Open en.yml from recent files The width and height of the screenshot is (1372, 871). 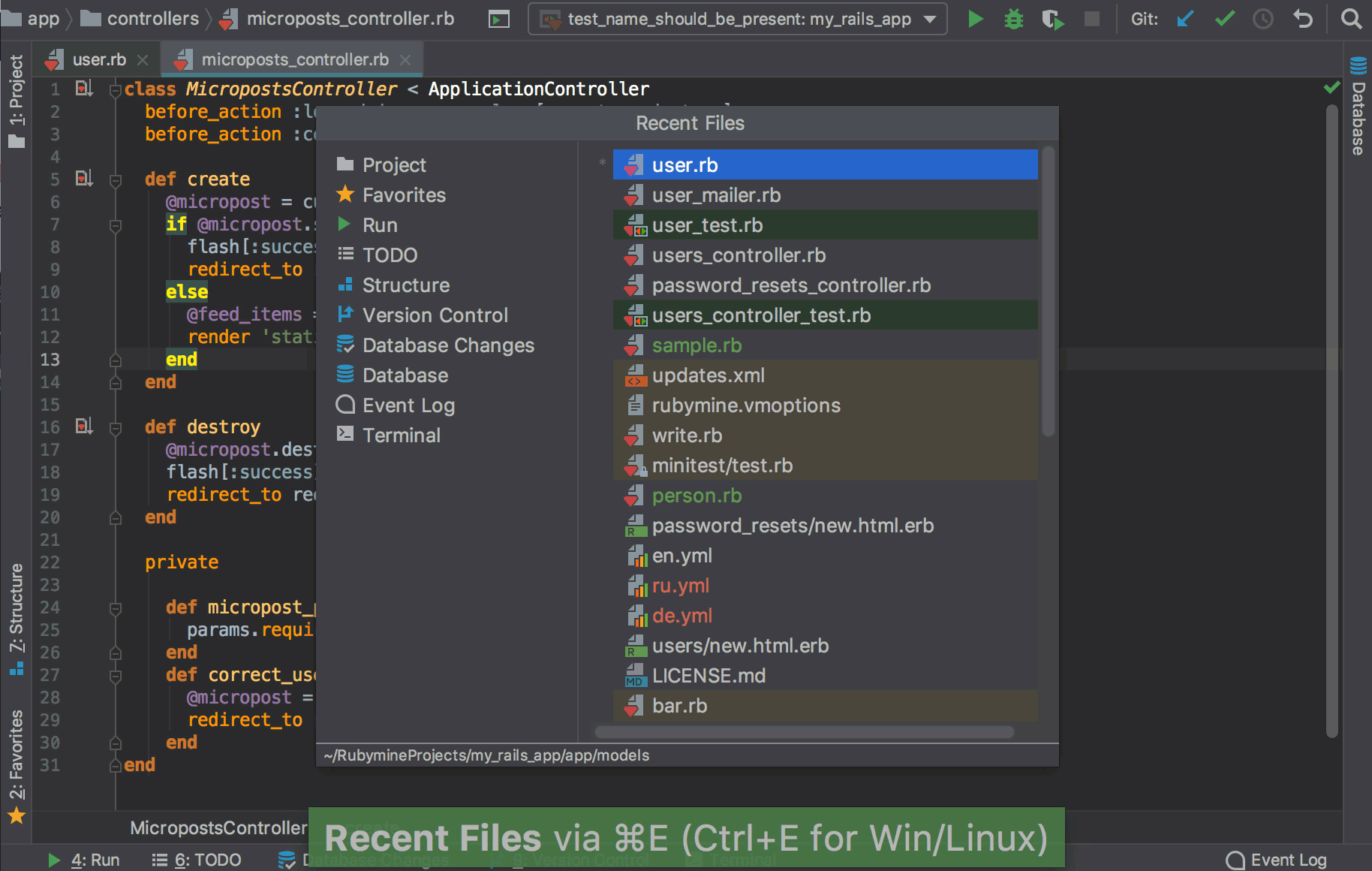pyautogui.click(x=826, y=556)
